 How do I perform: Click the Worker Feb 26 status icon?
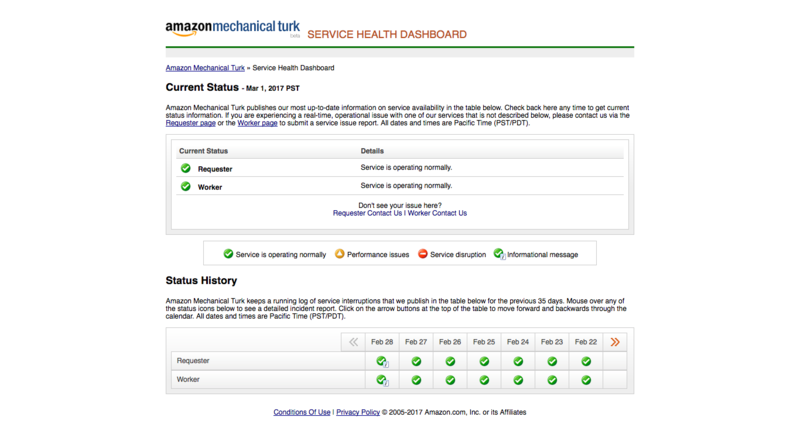pyautogui.click(x=450, y=380)
